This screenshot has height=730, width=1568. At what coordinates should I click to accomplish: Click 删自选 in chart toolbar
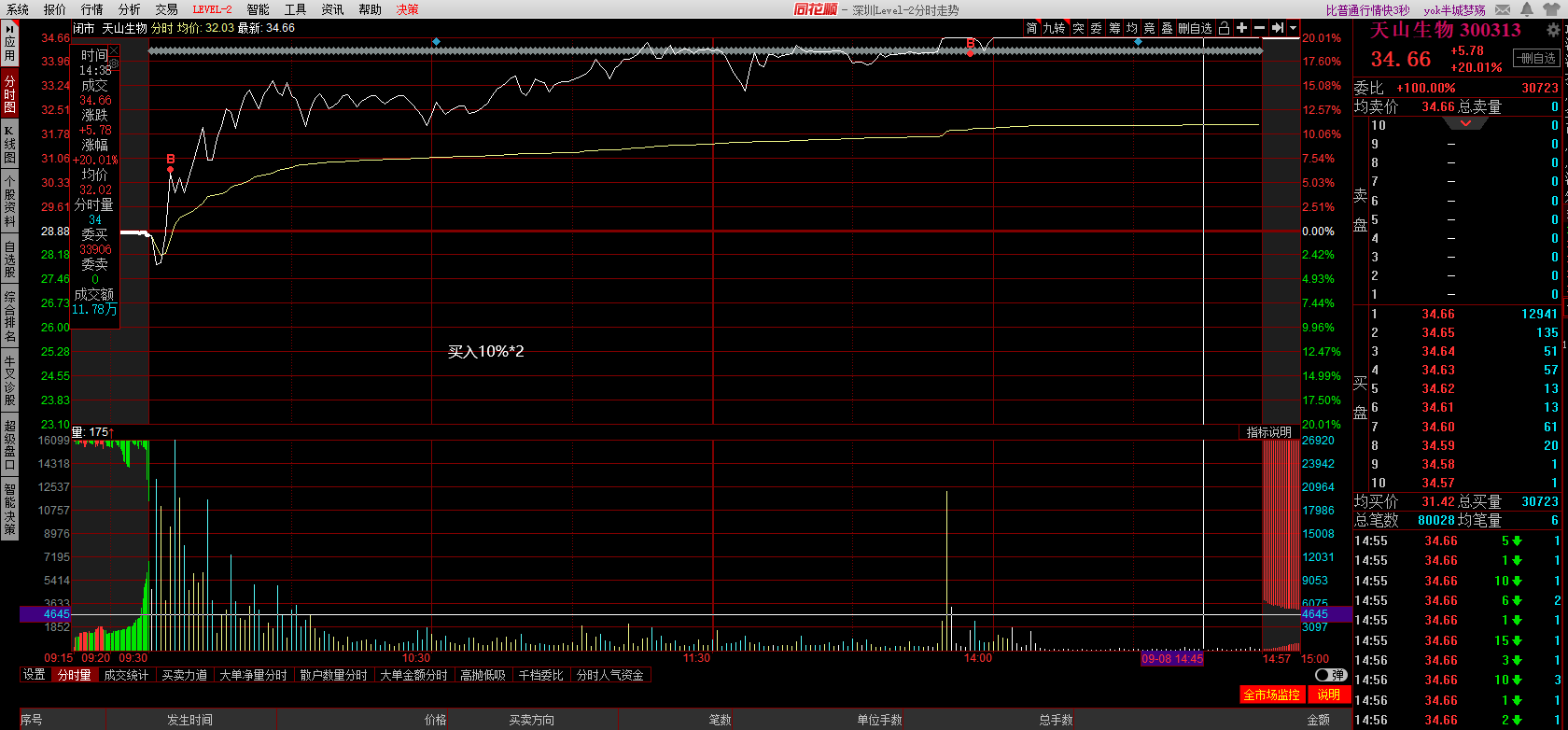pos(1196,28)
